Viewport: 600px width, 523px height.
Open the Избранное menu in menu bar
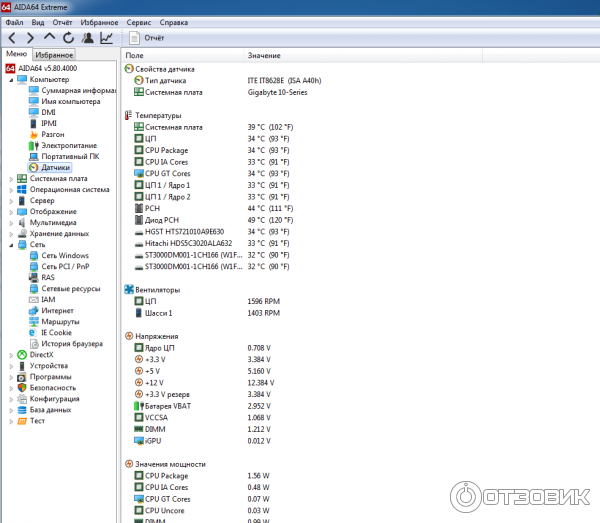(x=99, y=23)
